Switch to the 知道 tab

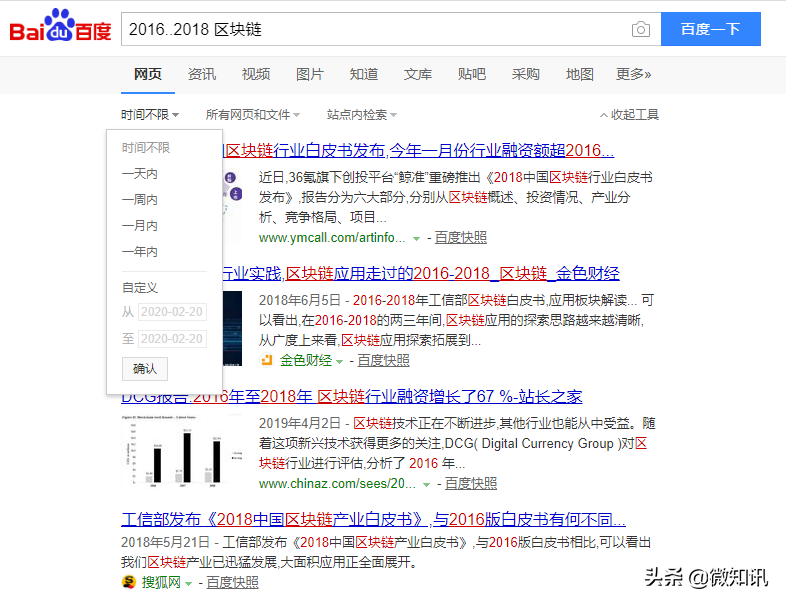point(364,74)
